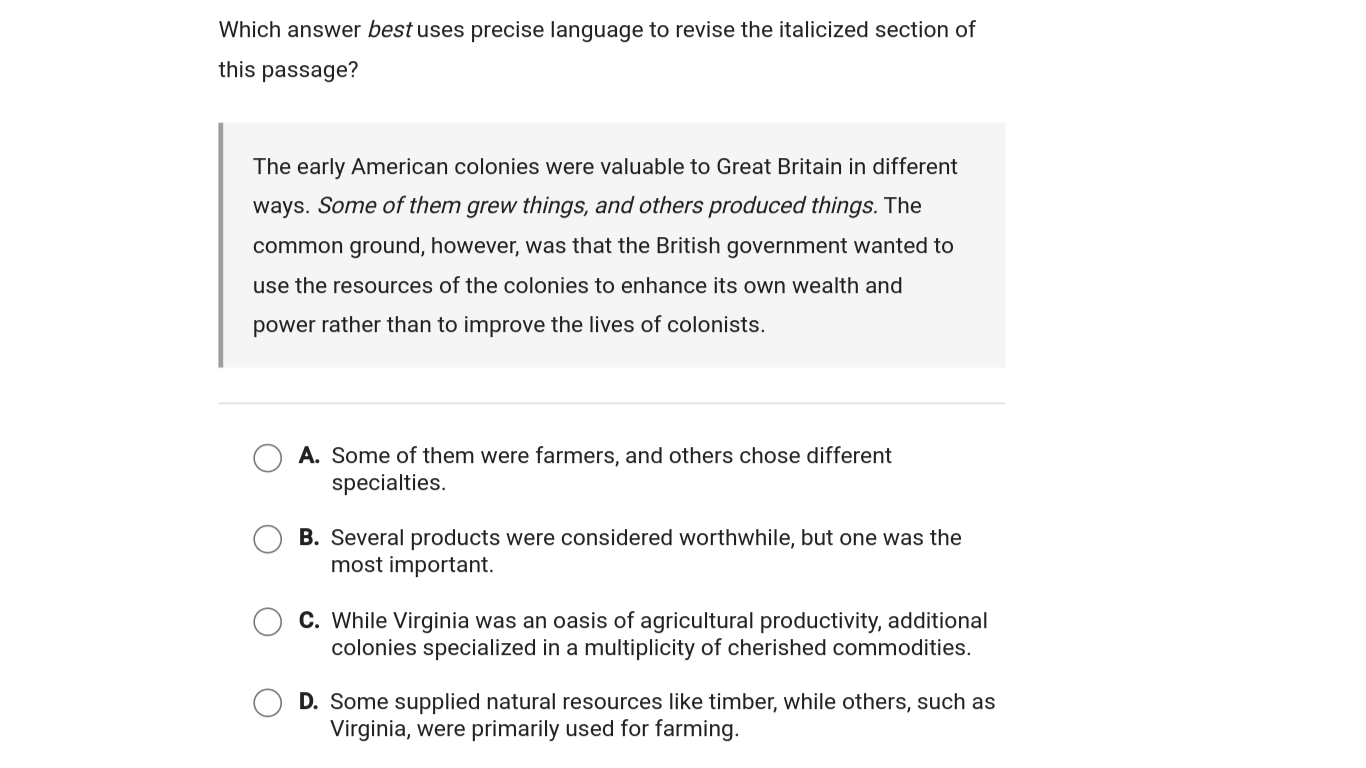Click the horizontal divider above the answer choices
1366x768 pixels.
(x=612, y=404)
